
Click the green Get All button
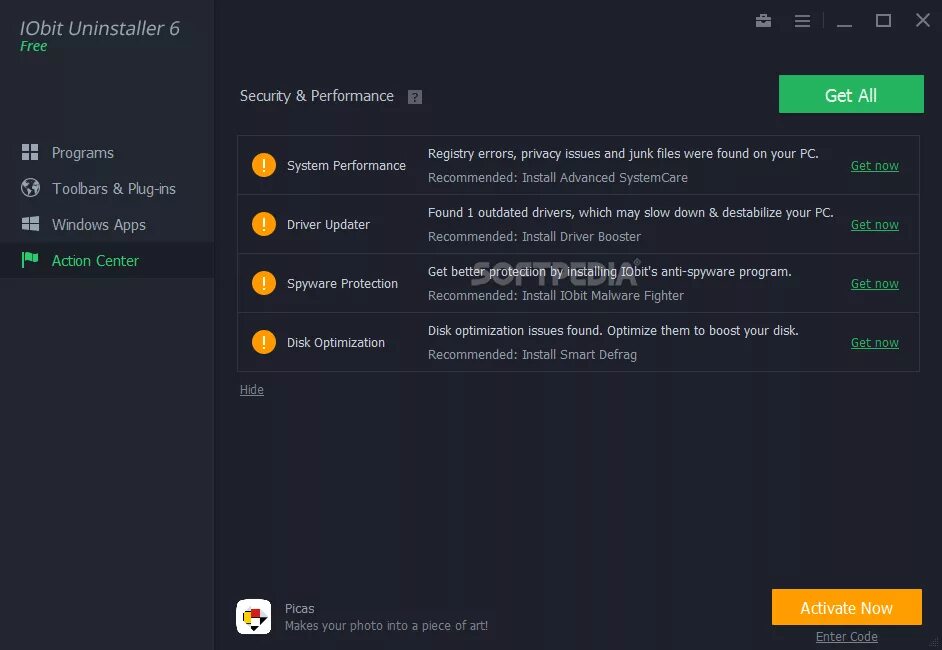coord(851,94)
